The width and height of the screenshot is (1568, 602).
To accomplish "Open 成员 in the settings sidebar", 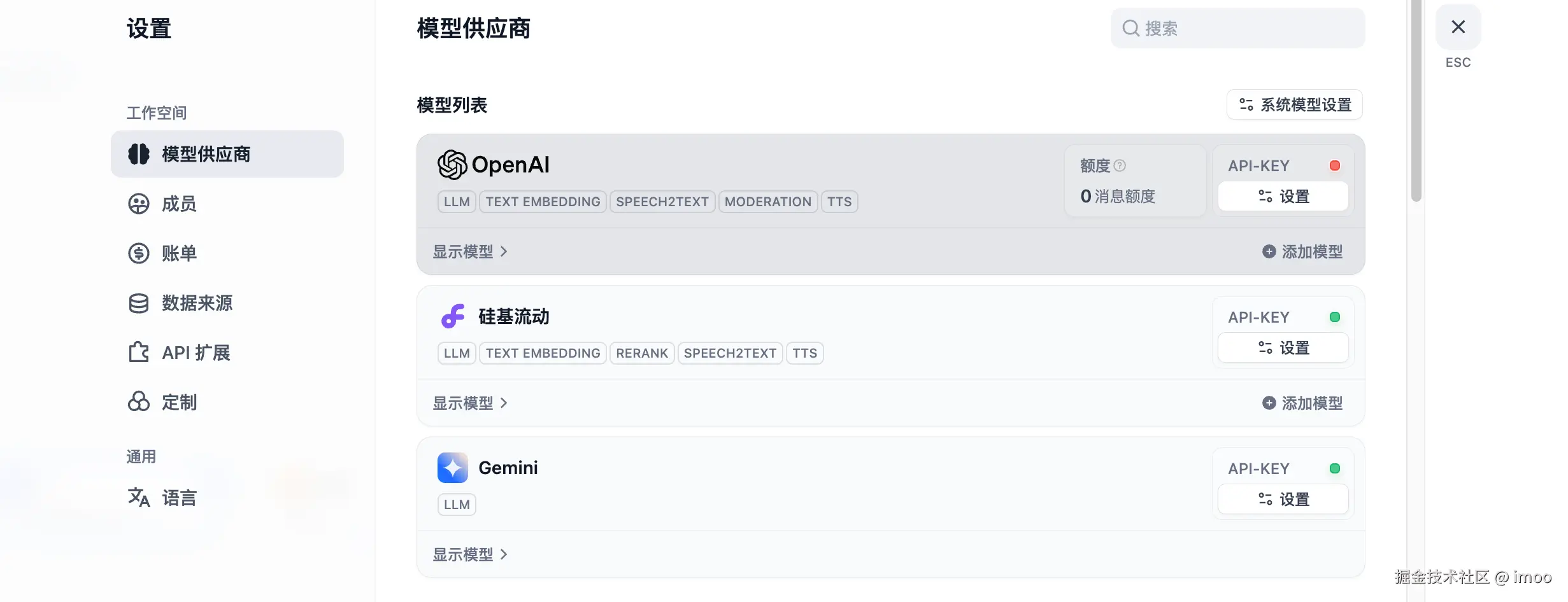I will (179, 204).
